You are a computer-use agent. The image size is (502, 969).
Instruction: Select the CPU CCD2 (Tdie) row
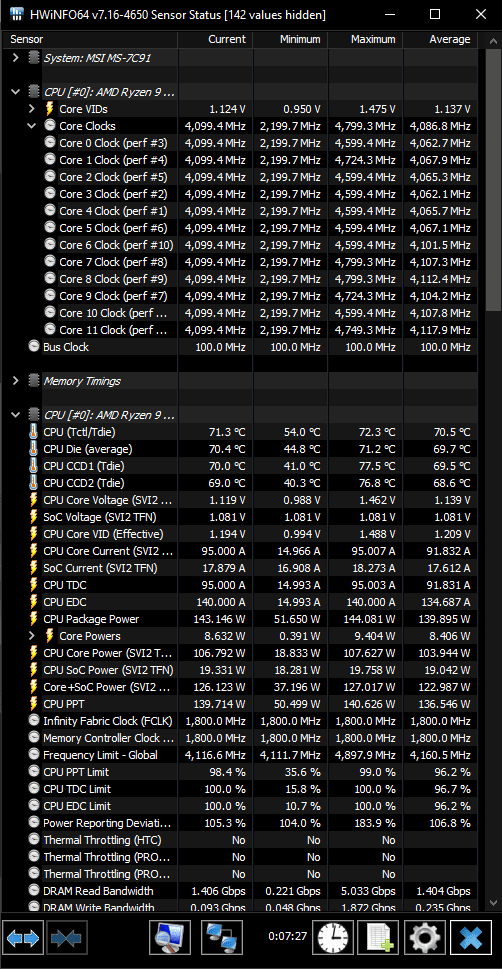pos(241,483)
